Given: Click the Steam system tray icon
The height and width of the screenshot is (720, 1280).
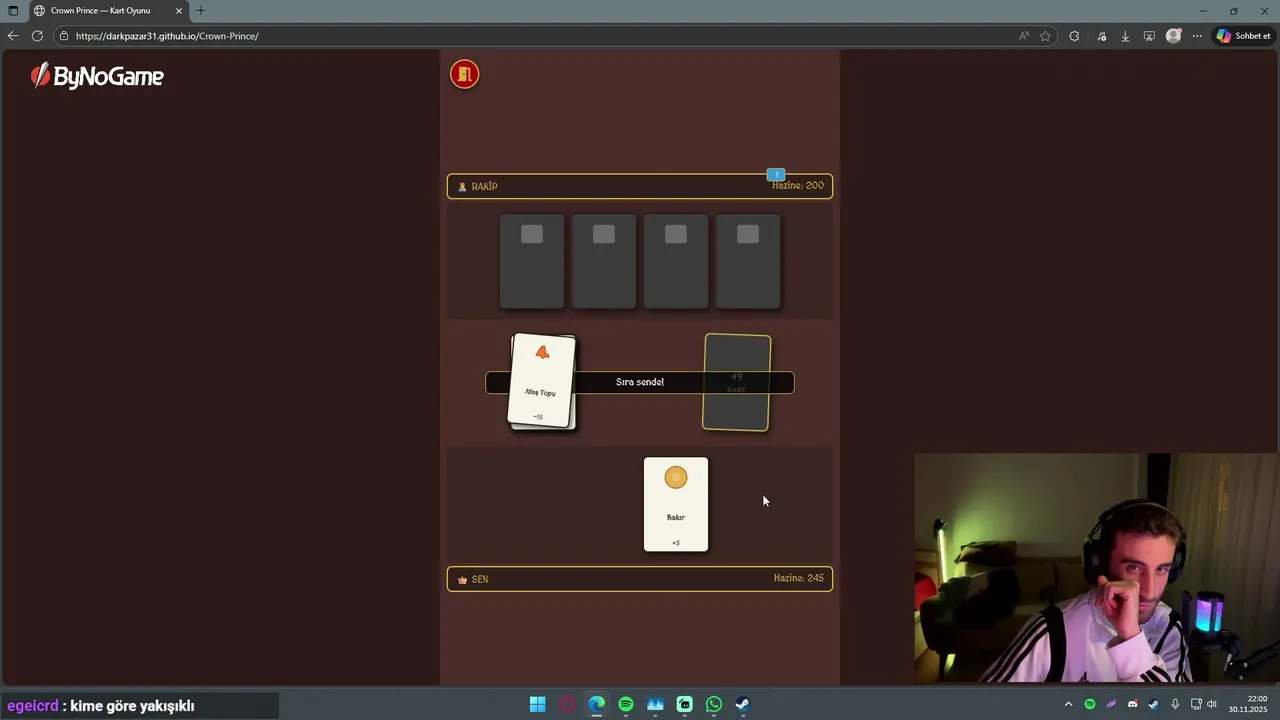Looking at the screenshot, I should [1154, 704].
